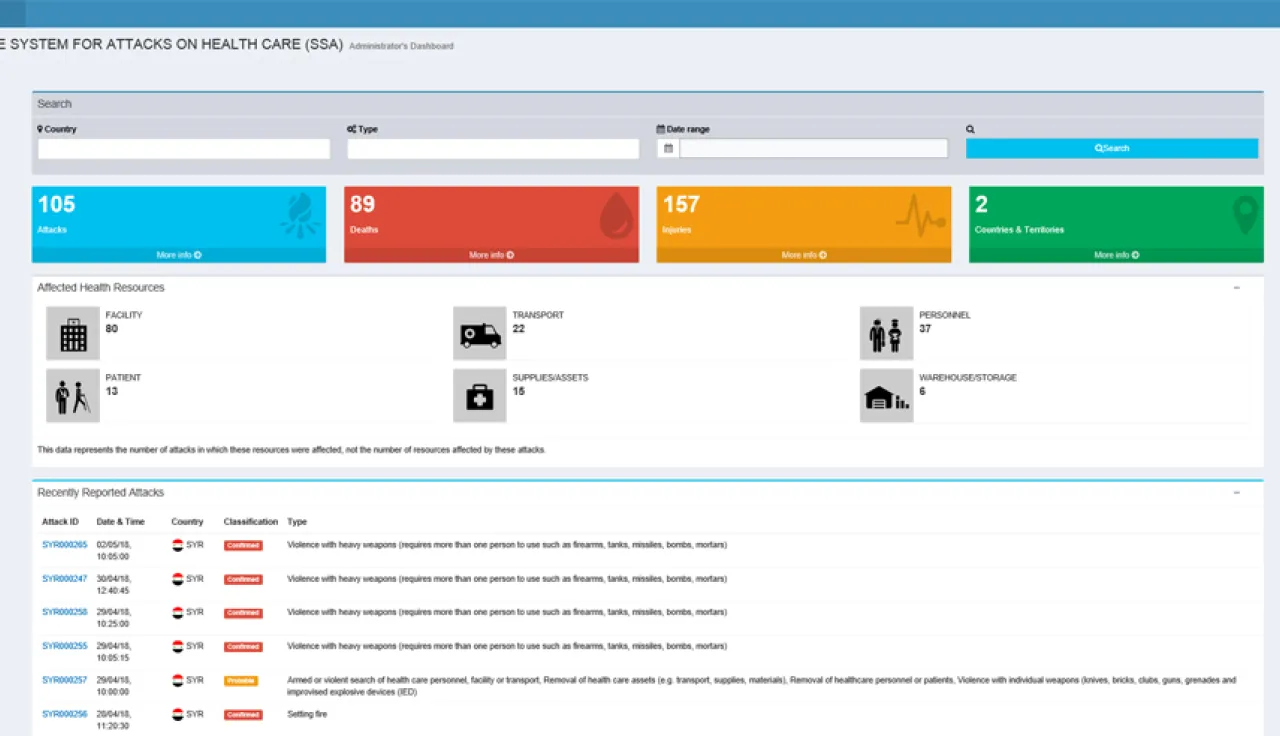
Task: Click the Transport ambulance icon
Action: click(x=479, y=333)
